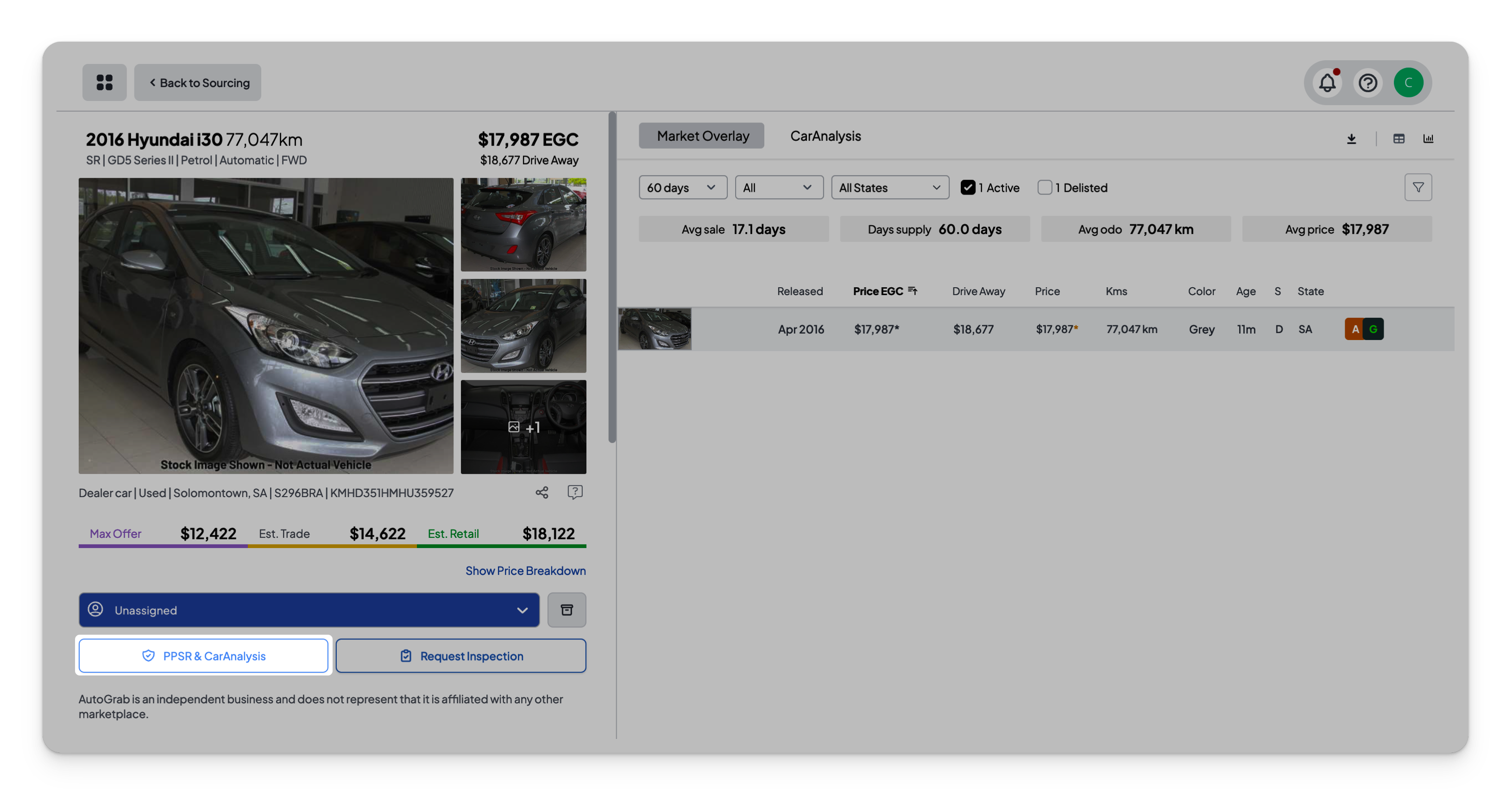1512x795 pixels.
Task: Open the +1 more photos thumbnail
Action: [523, 427]
